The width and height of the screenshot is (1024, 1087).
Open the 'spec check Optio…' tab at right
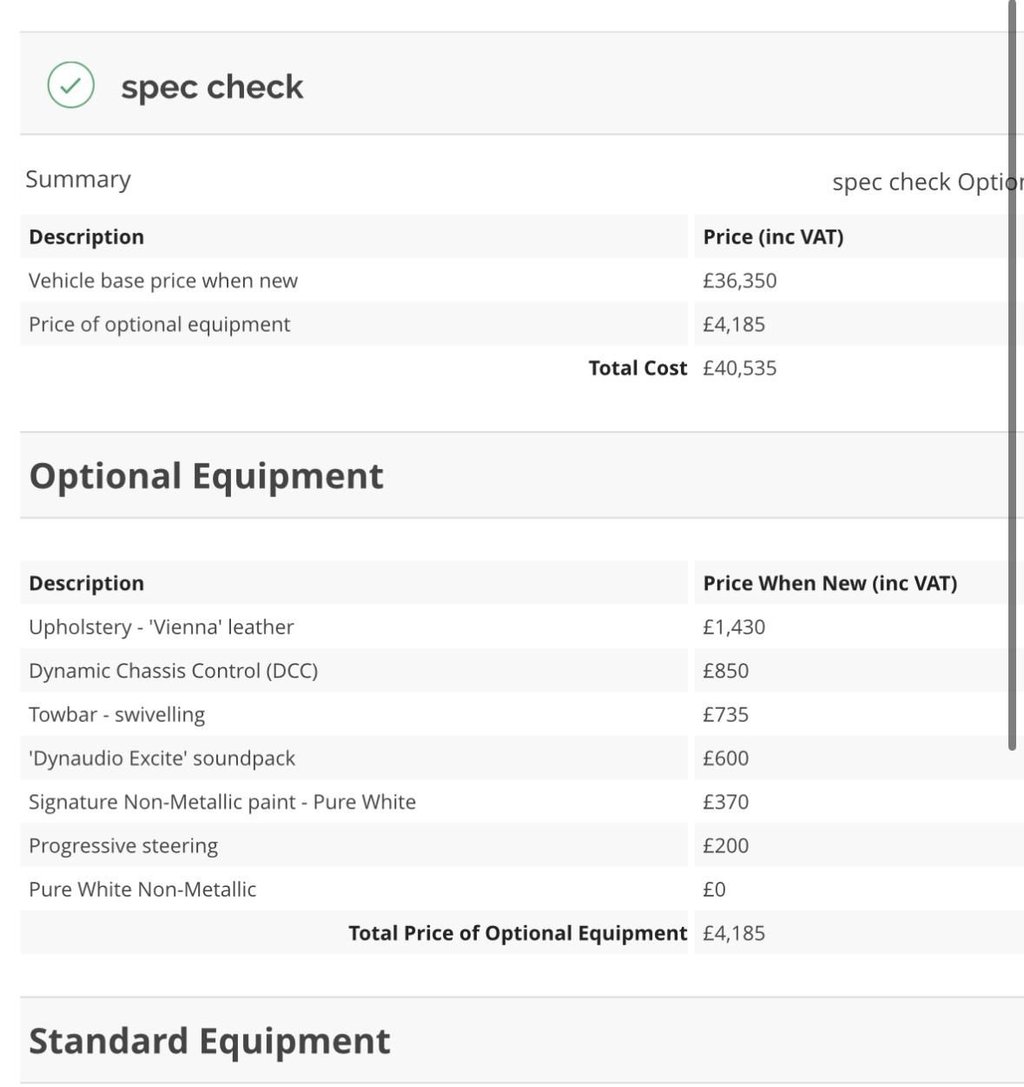[926, 183]
